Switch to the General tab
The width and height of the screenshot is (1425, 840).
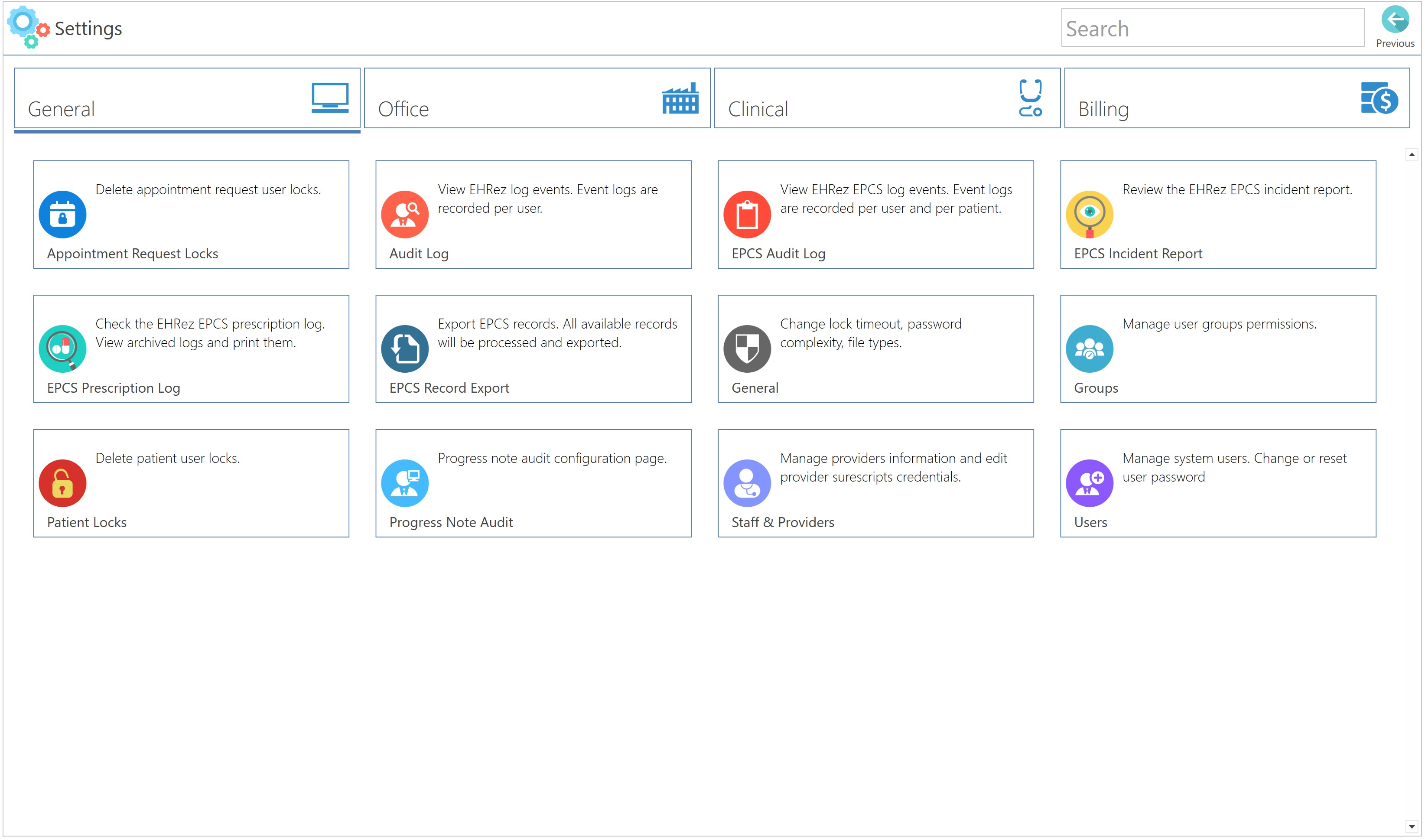coord(187,98)
